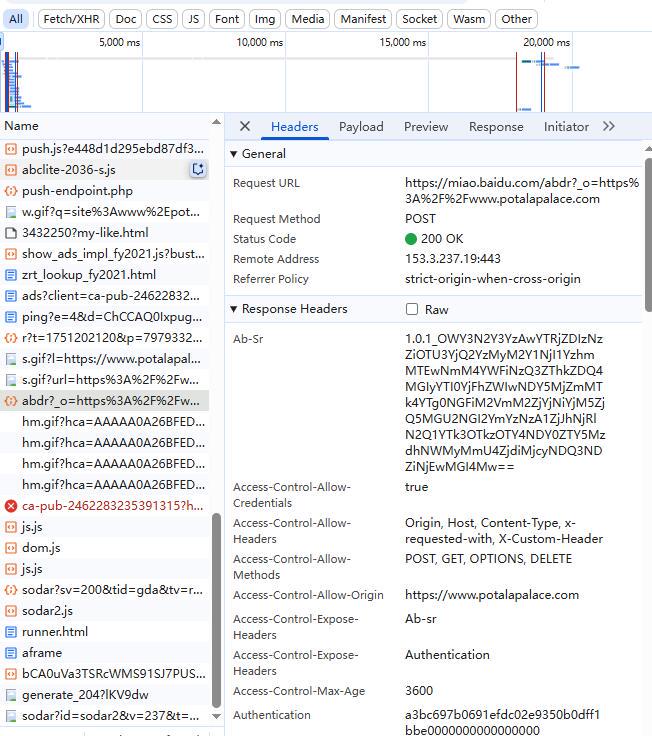
Task: Select the s.gif?l=https image icon
Action: (x=10, y=359)
